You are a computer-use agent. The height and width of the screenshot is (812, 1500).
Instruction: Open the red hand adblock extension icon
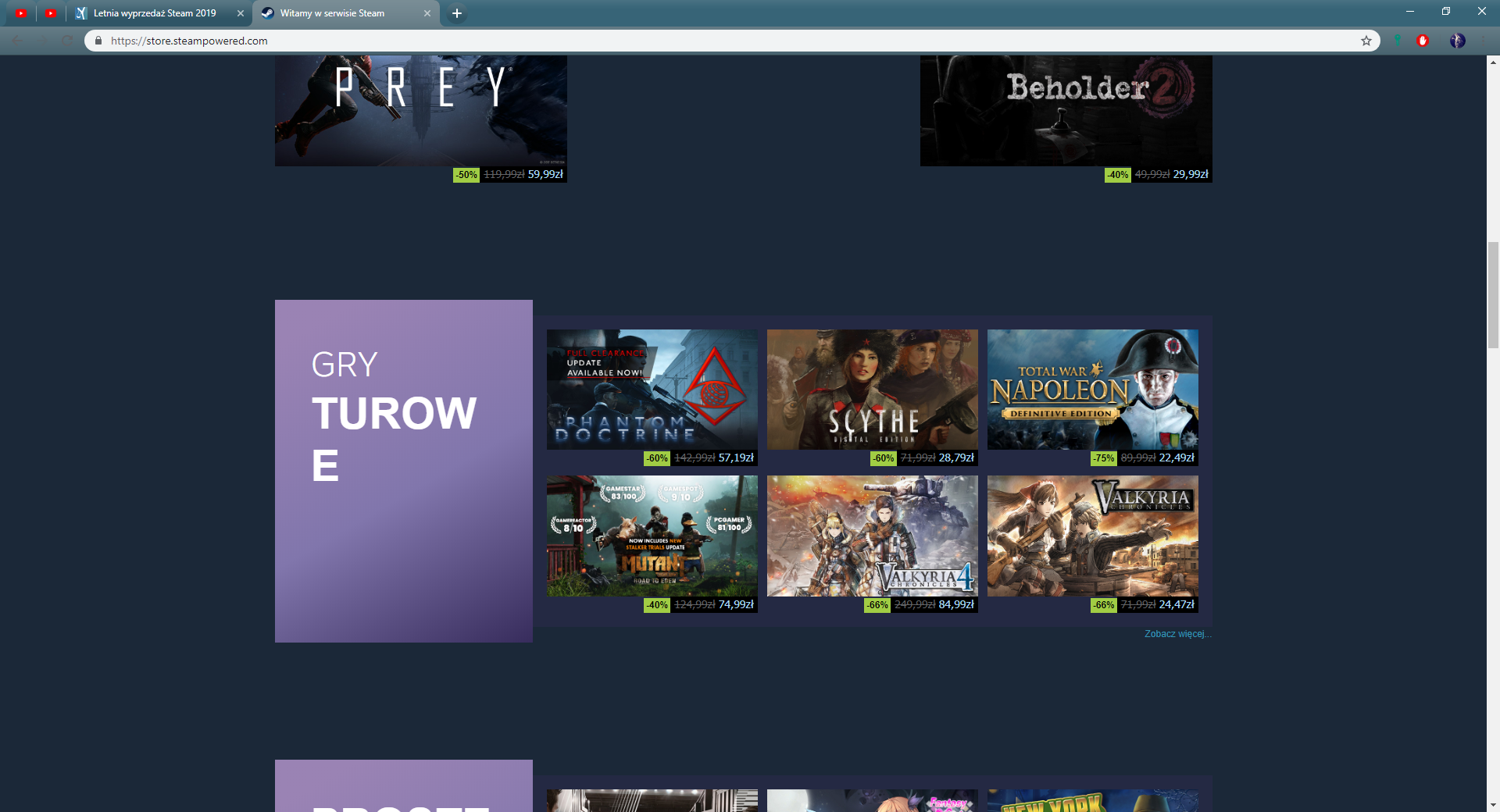[x=1423, y=41]
